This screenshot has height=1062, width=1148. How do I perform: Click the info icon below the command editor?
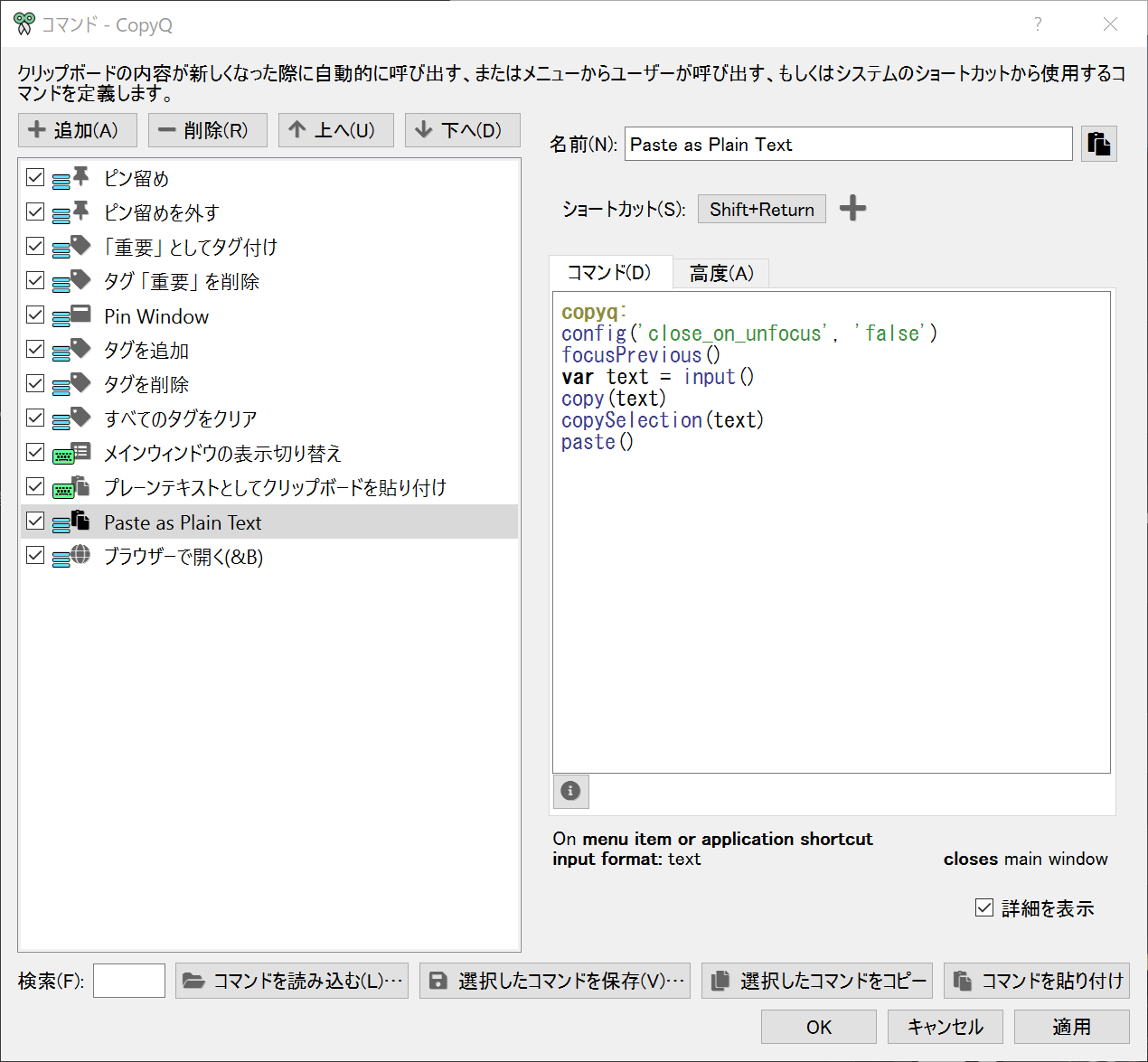(x=570, y=791)
